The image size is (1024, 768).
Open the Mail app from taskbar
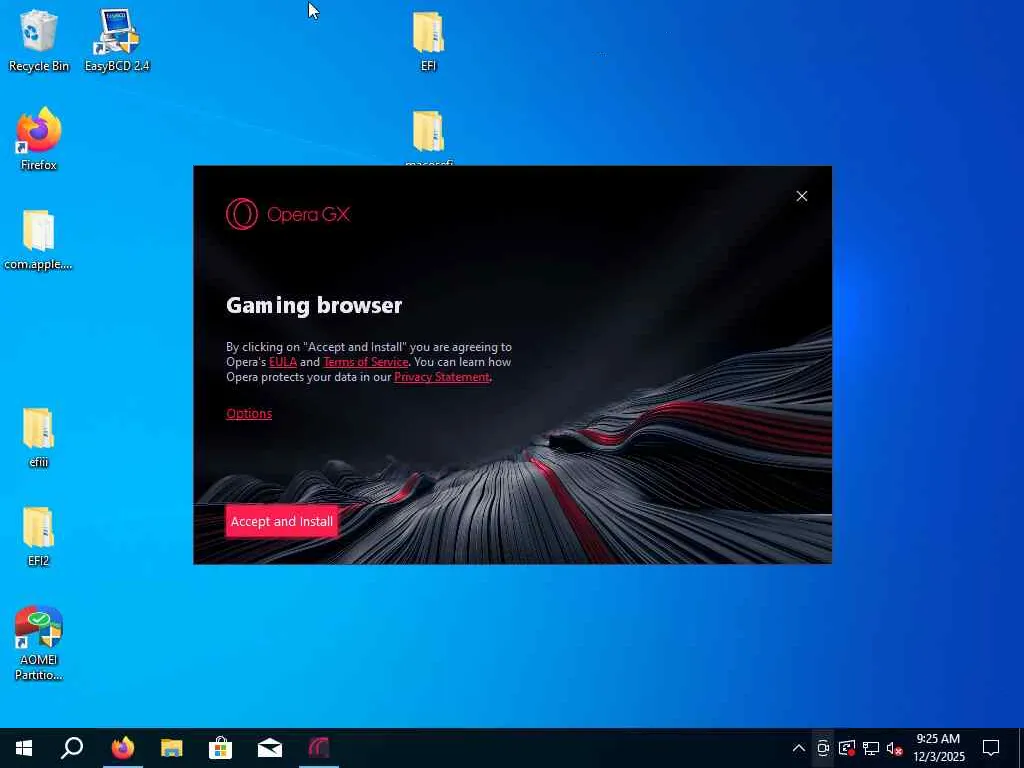coord(270,748)
